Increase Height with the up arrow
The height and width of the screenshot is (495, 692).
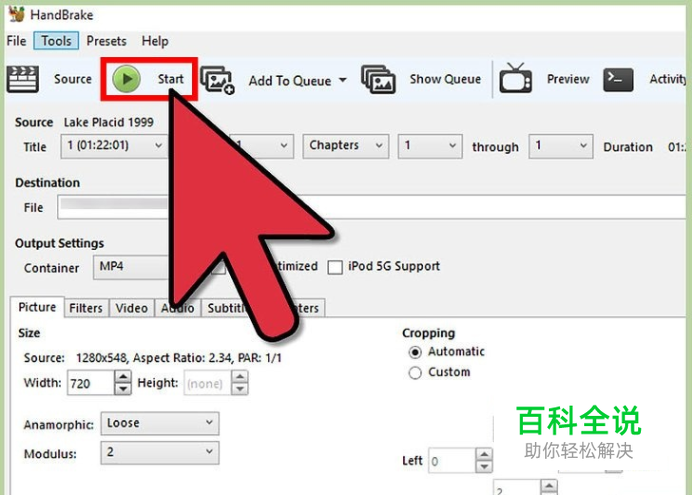[240, 377]
